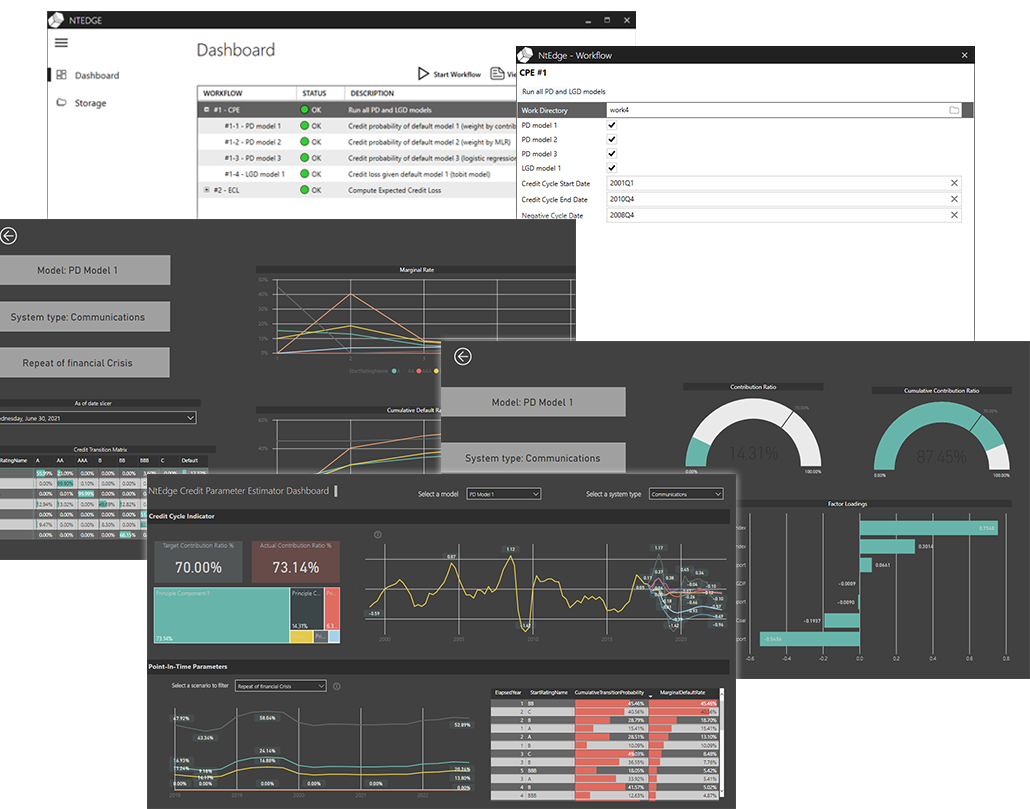Click the Storage folder icon in sidebar

click(61, 102)
